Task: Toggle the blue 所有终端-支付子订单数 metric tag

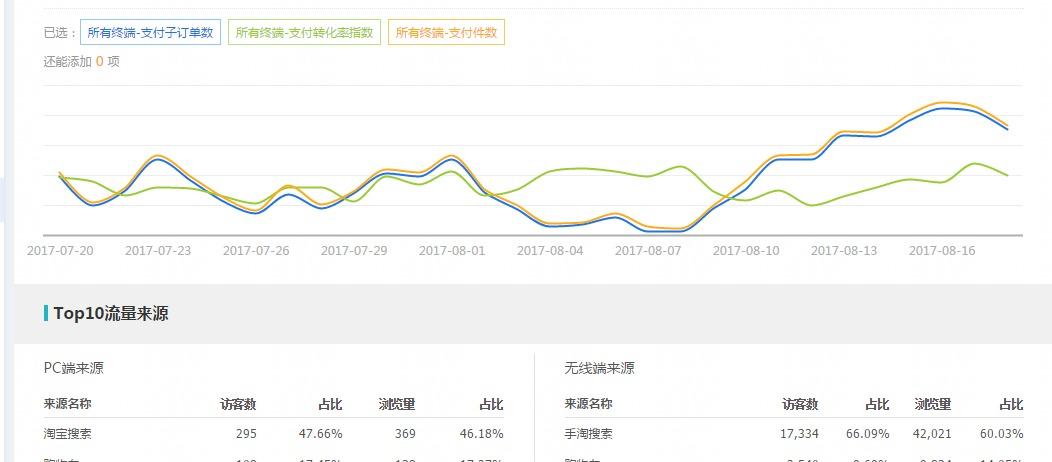Action: click(x=150, y=32)
